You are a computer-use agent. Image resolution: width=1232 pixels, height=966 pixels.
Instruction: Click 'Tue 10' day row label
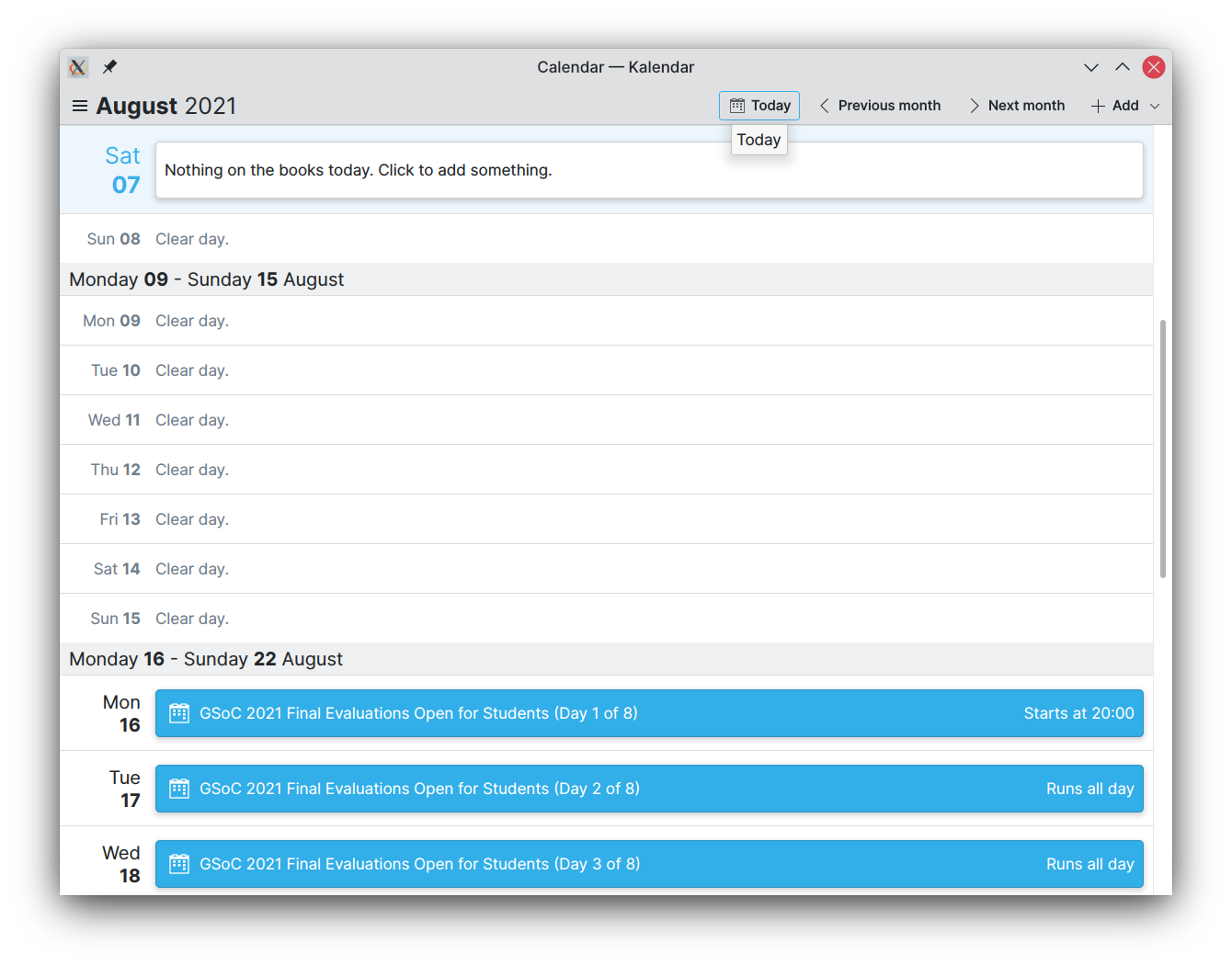(x=116, y=370)
